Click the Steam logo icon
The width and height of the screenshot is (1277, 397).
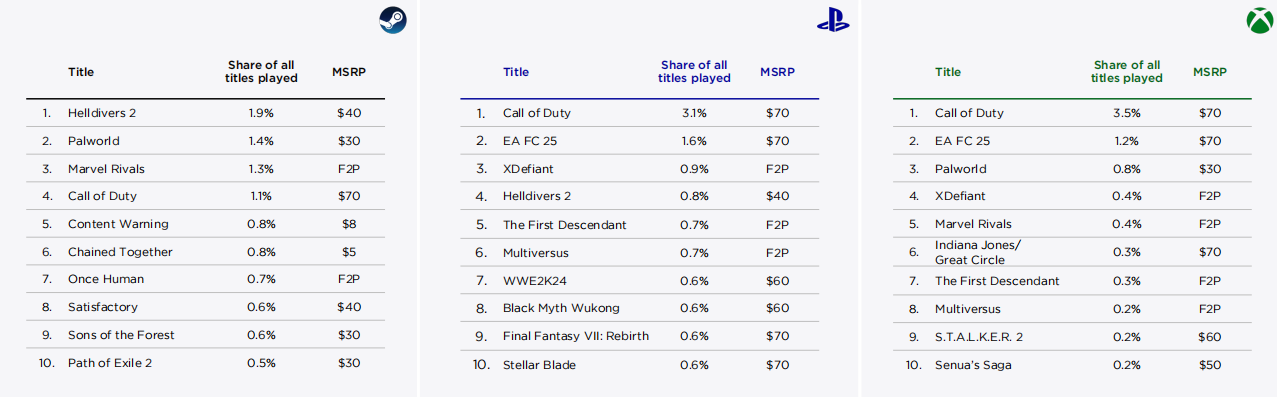(x=393, y=21)
